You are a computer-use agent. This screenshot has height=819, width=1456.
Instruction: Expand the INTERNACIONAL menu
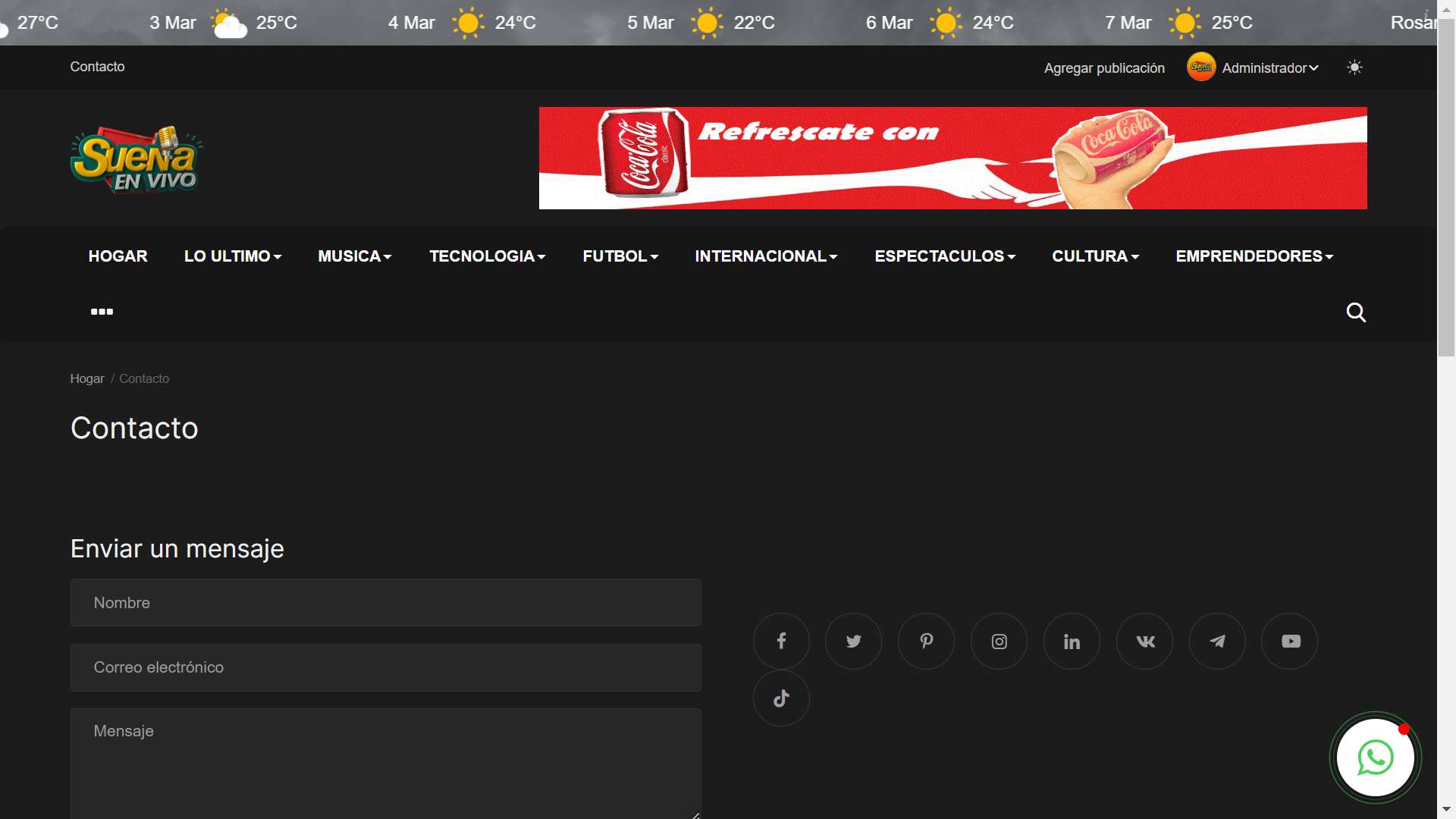pos(766,256)
